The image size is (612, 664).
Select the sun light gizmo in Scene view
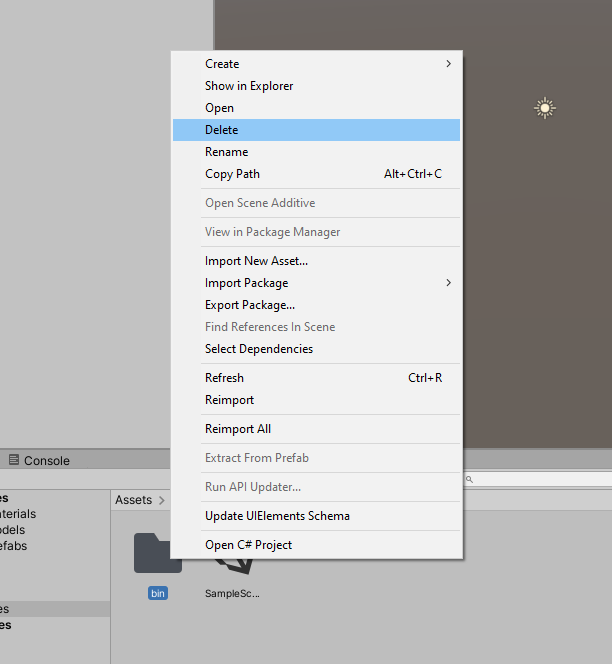pos(545,108)
